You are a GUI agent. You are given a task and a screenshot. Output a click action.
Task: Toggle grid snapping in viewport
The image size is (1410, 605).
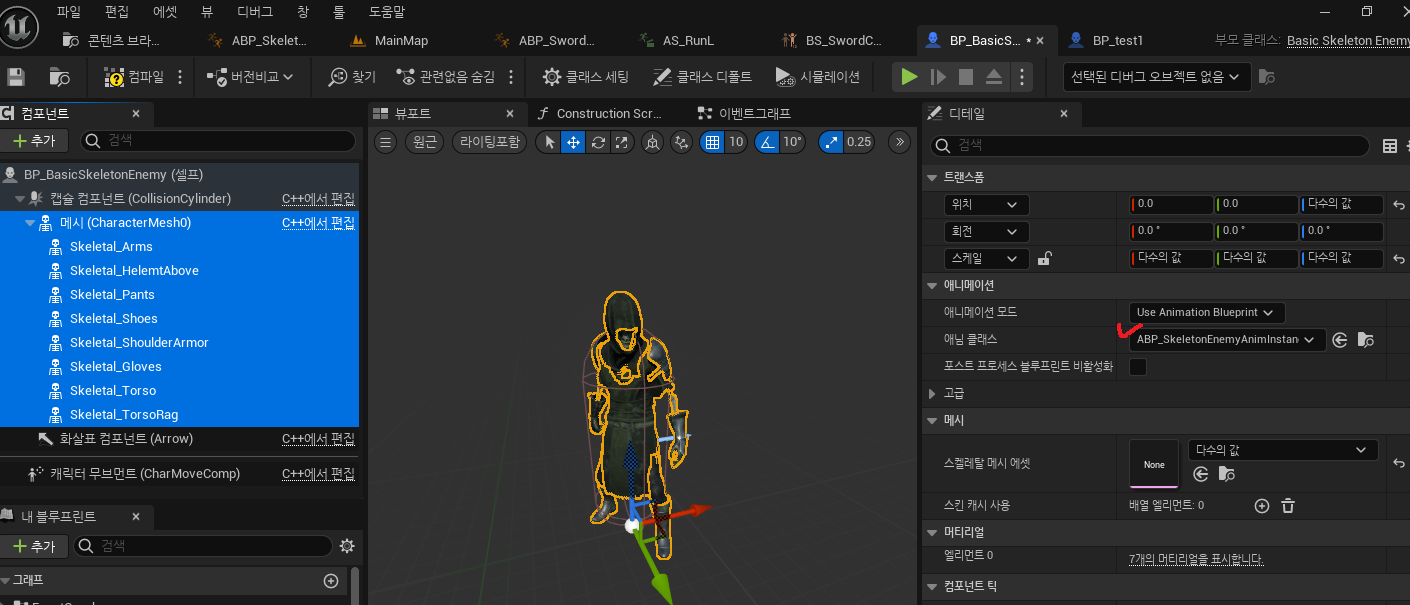(x=712, y=142)
